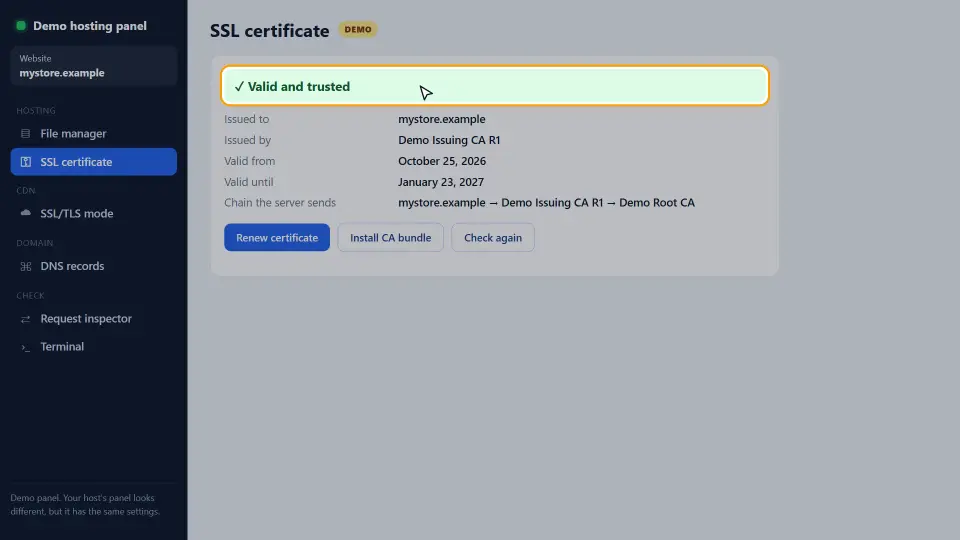The height and width of the screenshot is (540, 960).
Task: Click the DEMO badge next to the title
Action: [x=358, y=29]
